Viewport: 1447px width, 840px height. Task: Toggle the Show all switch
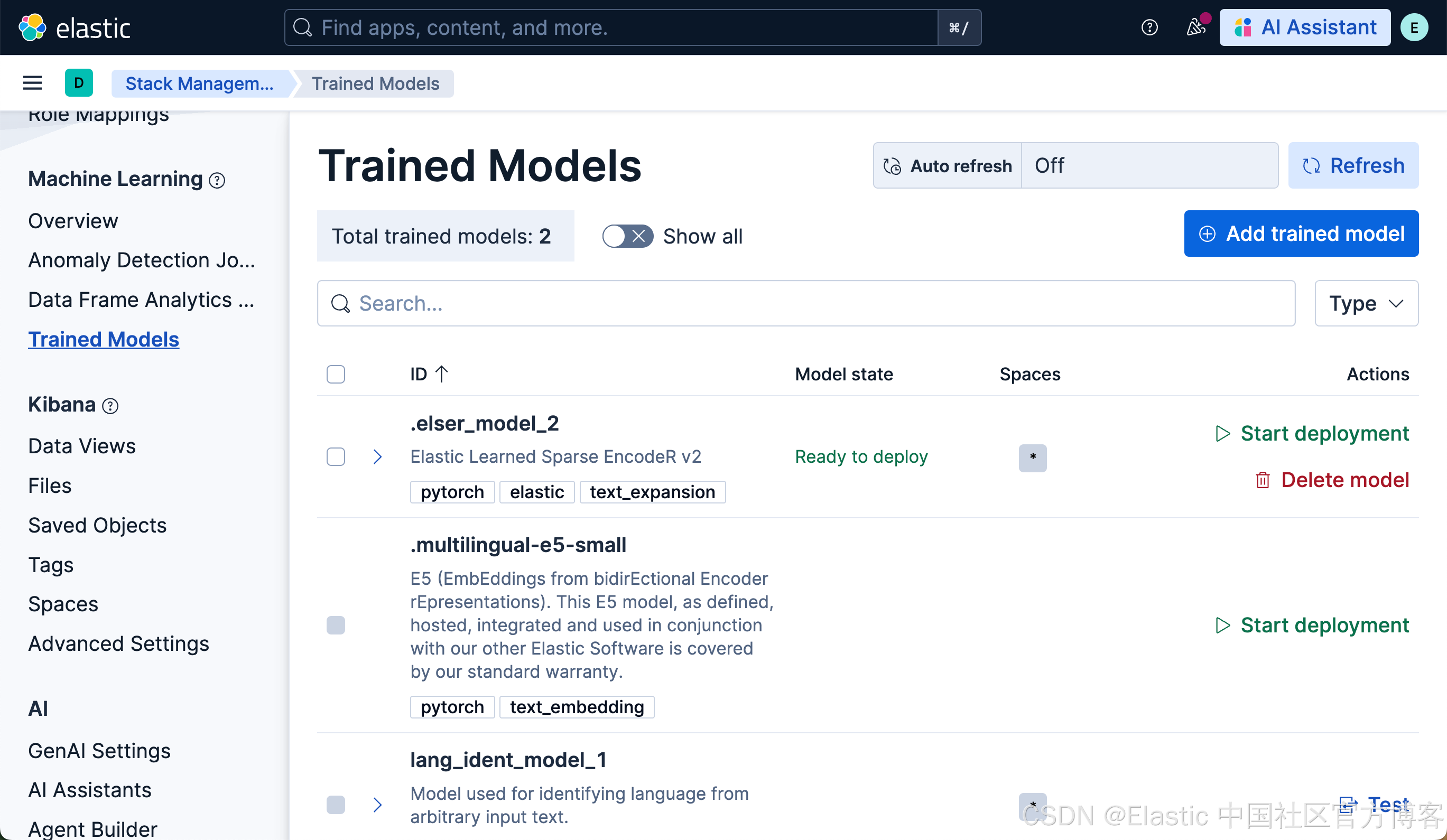click(x=627, y=236)
